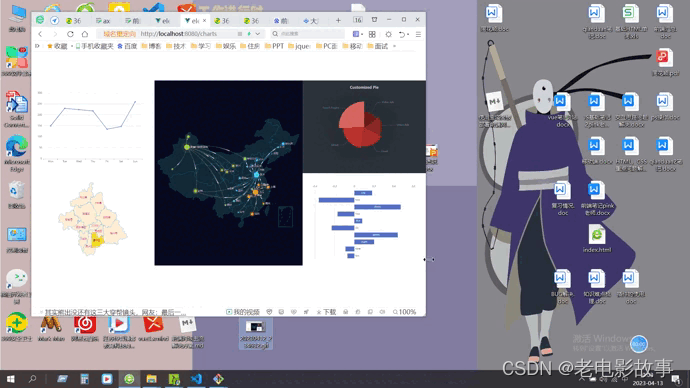This screenshot has width=690, height=388.
Task: Open the green WPS spreadsheet file on desktop
Action: (630, 22)
